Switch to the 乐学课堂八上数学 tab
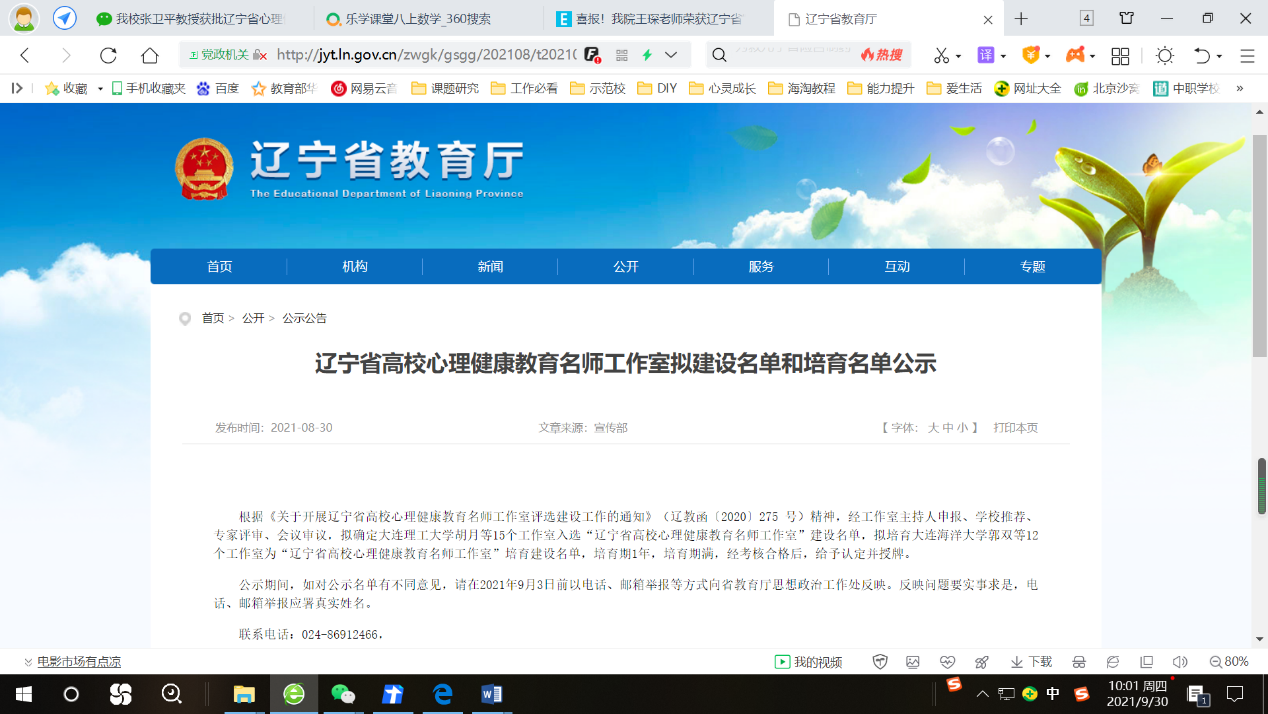Viewport: 1268px width, 714px height. 430,19
